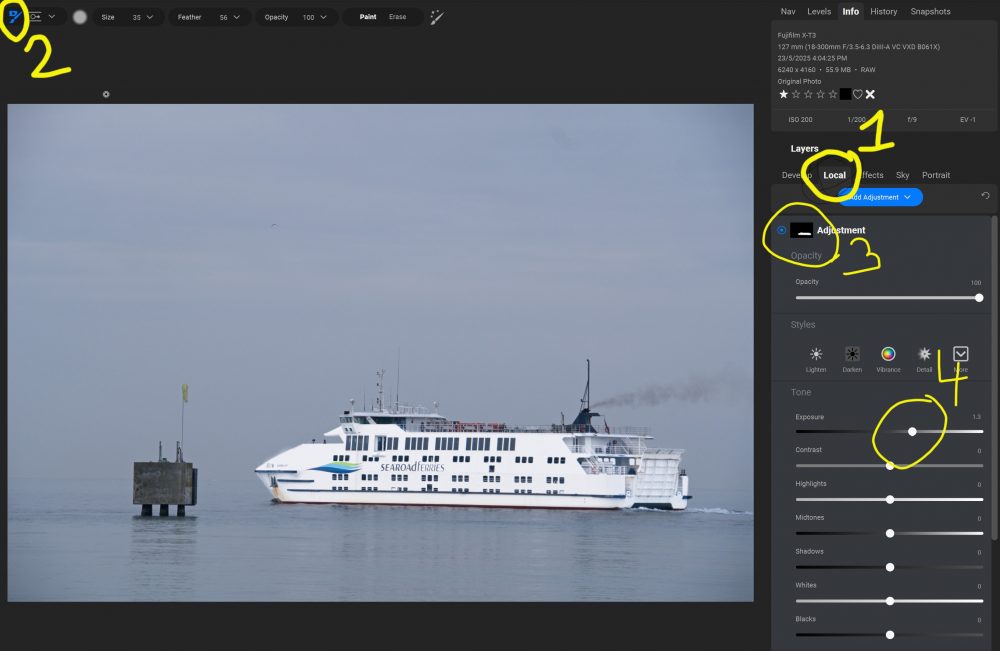The height and width of the screenshot is (651, 1000).
Task: Switch brush mode to Paint
Action: [368, 17]
